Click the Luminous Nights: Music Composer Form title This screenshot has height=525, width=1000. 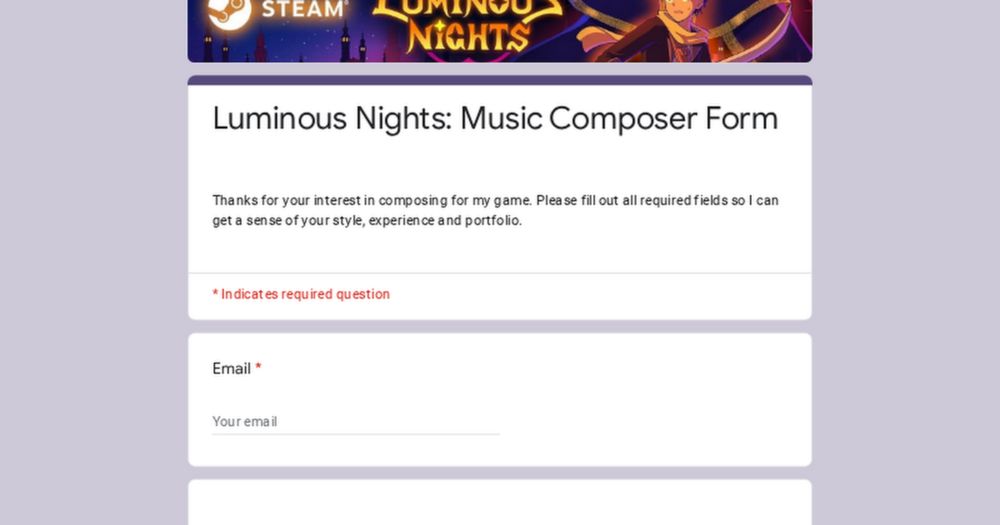495,119
